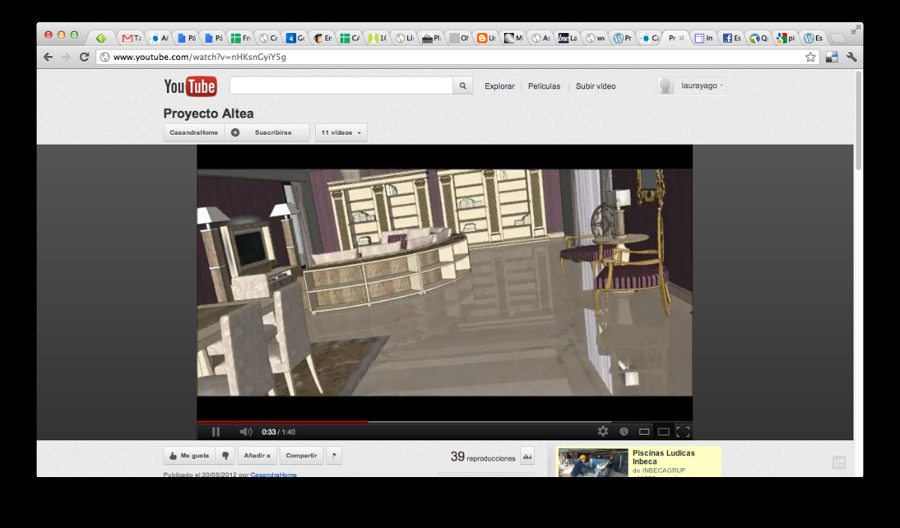Viewport: 900px width, 528px height.
Task: Switch player to large size
Action: point(663,432)
